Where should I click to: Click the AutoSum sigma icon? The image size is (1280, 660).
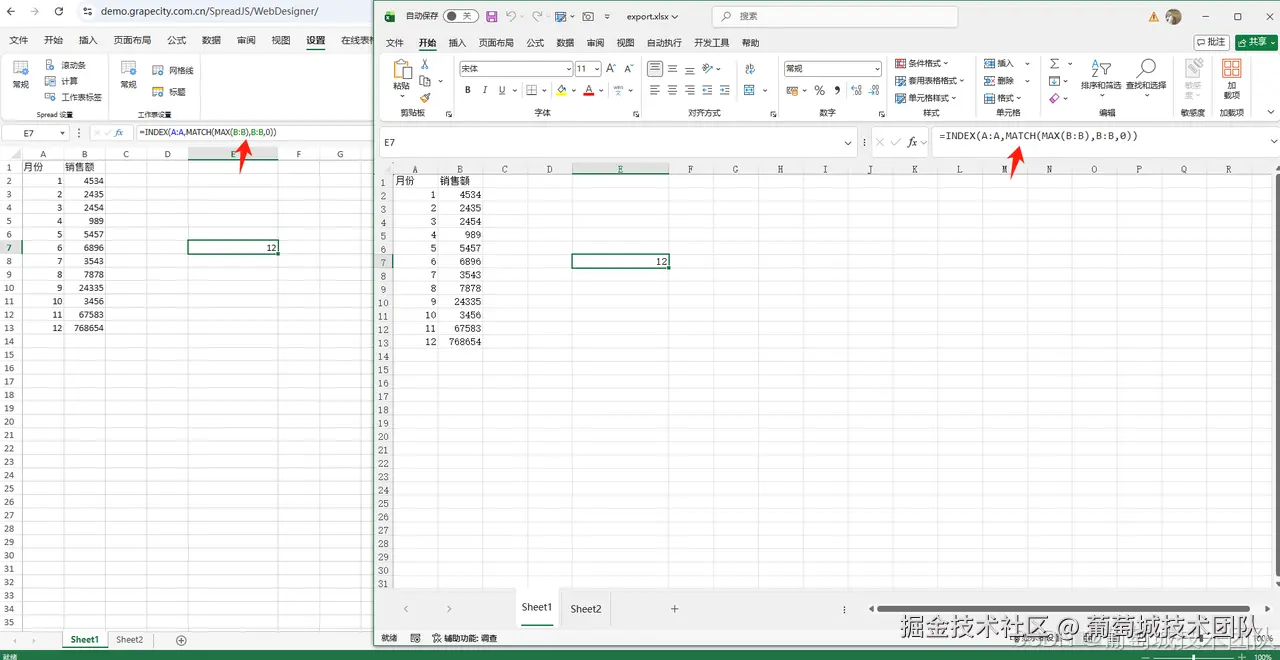click(x=1054, y=64)
